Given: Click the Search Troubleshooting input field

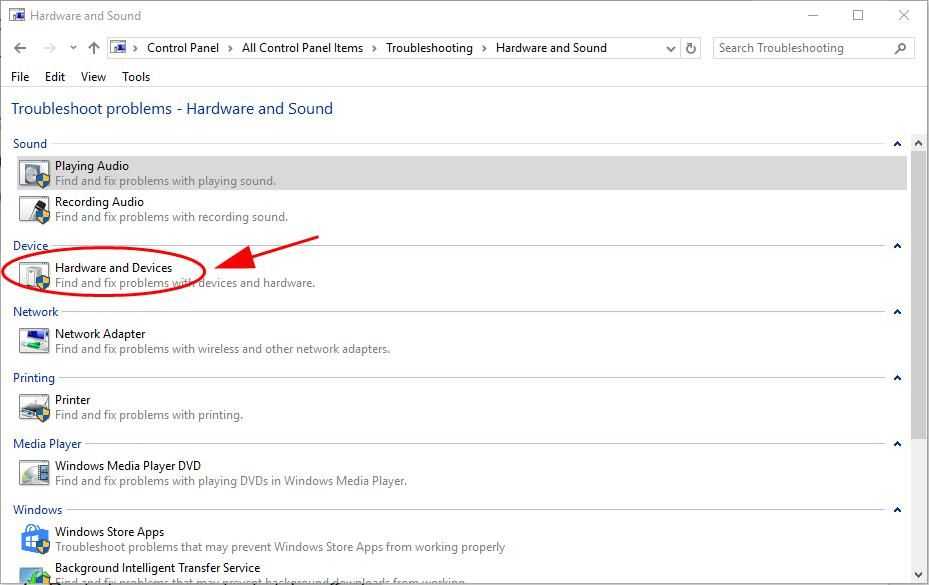Looking at the screenshot, I should (800, 48).
